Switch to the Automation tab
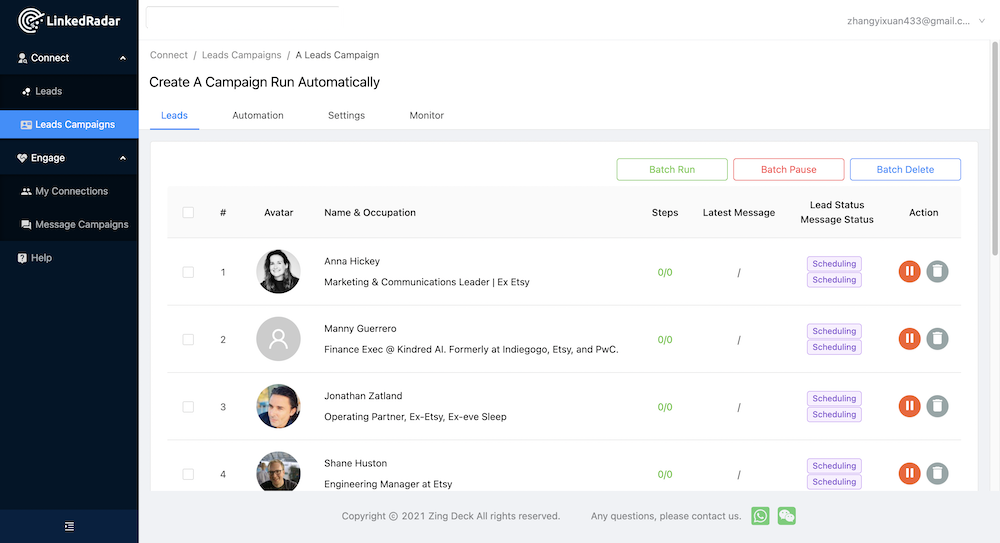Screen dimensions: 1000x543 click(x=258, y=115)
